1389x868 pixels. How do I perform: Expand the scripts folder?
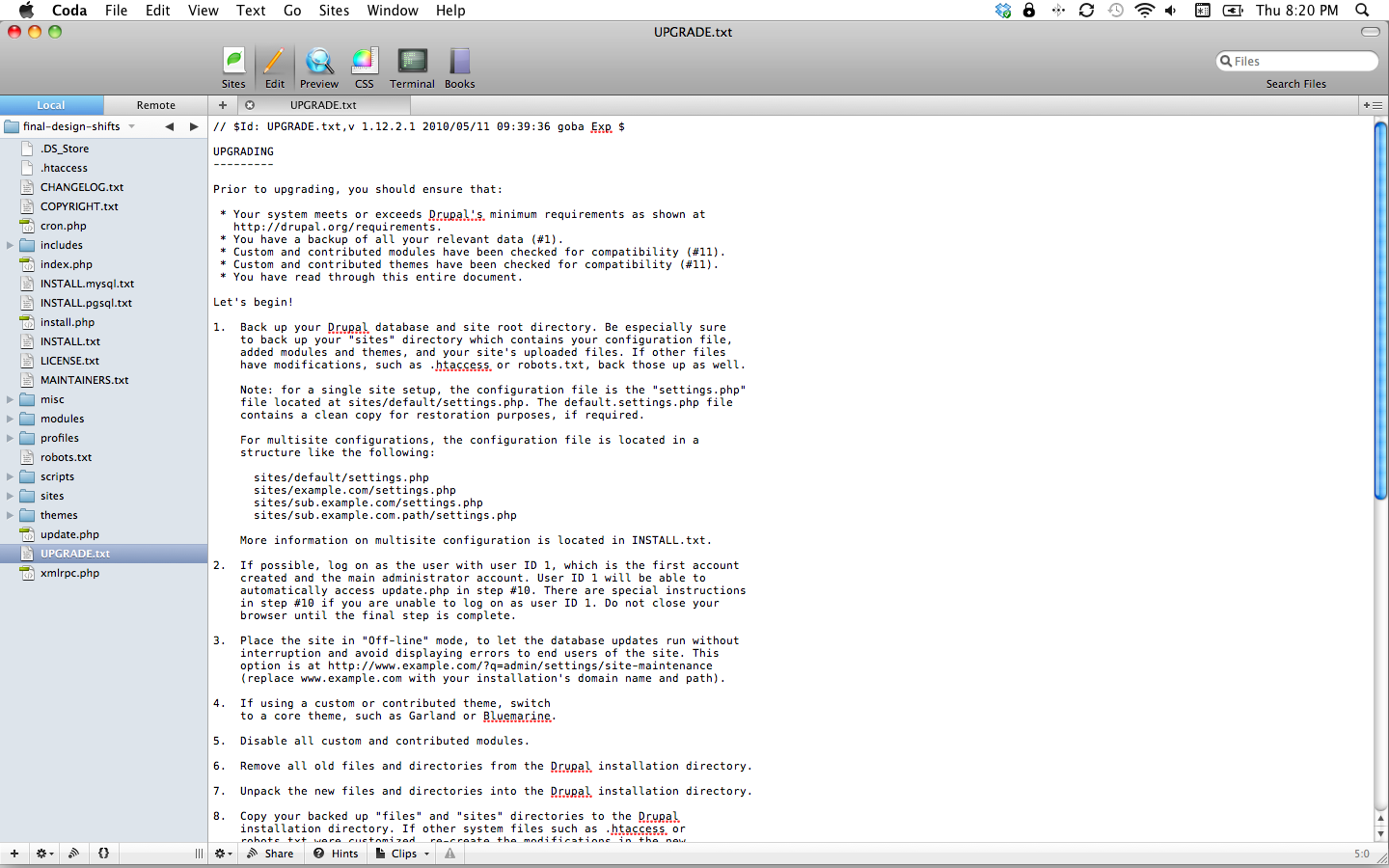coord(10,476)
